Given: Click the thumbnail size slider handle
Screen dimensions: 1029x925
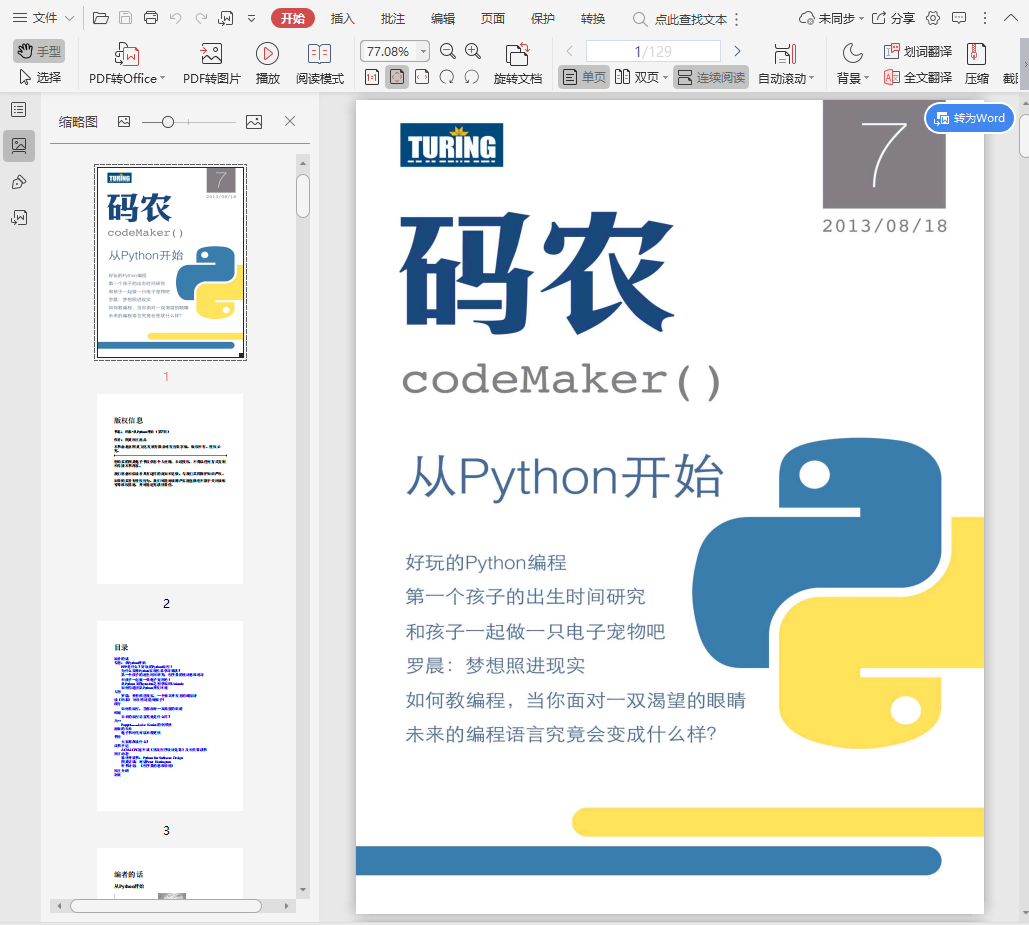Looking at the screenshot, I should click(x=167, y=122).
